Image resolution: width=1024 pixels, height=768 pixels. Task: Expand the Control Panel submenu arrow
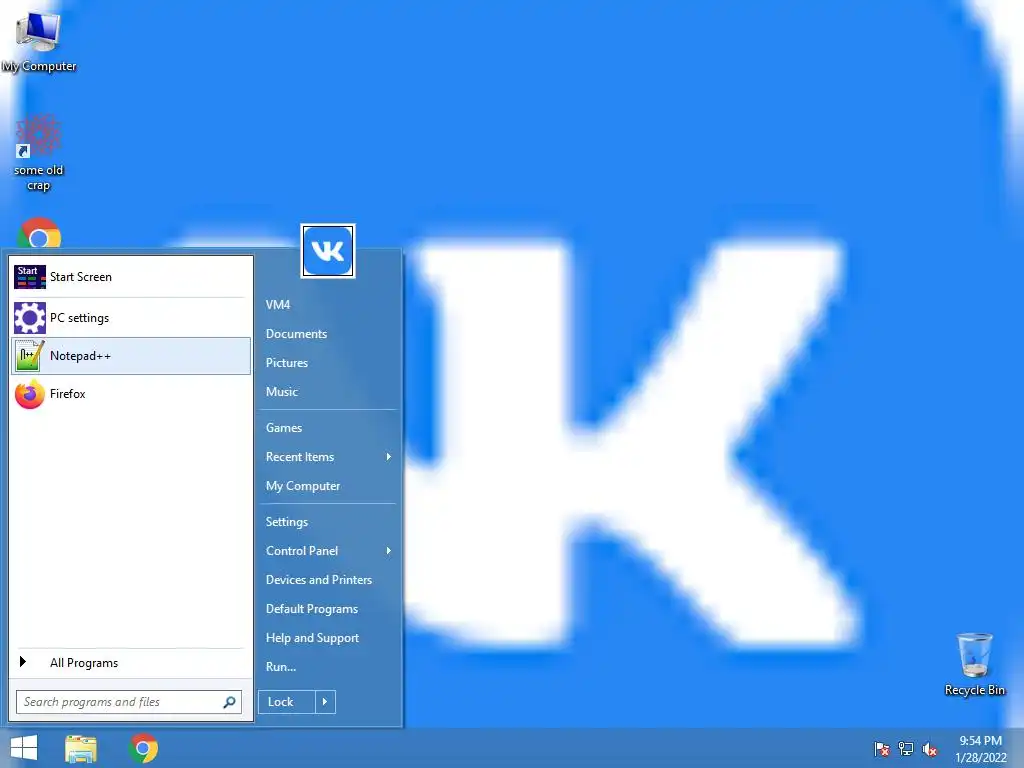(389, 551)
